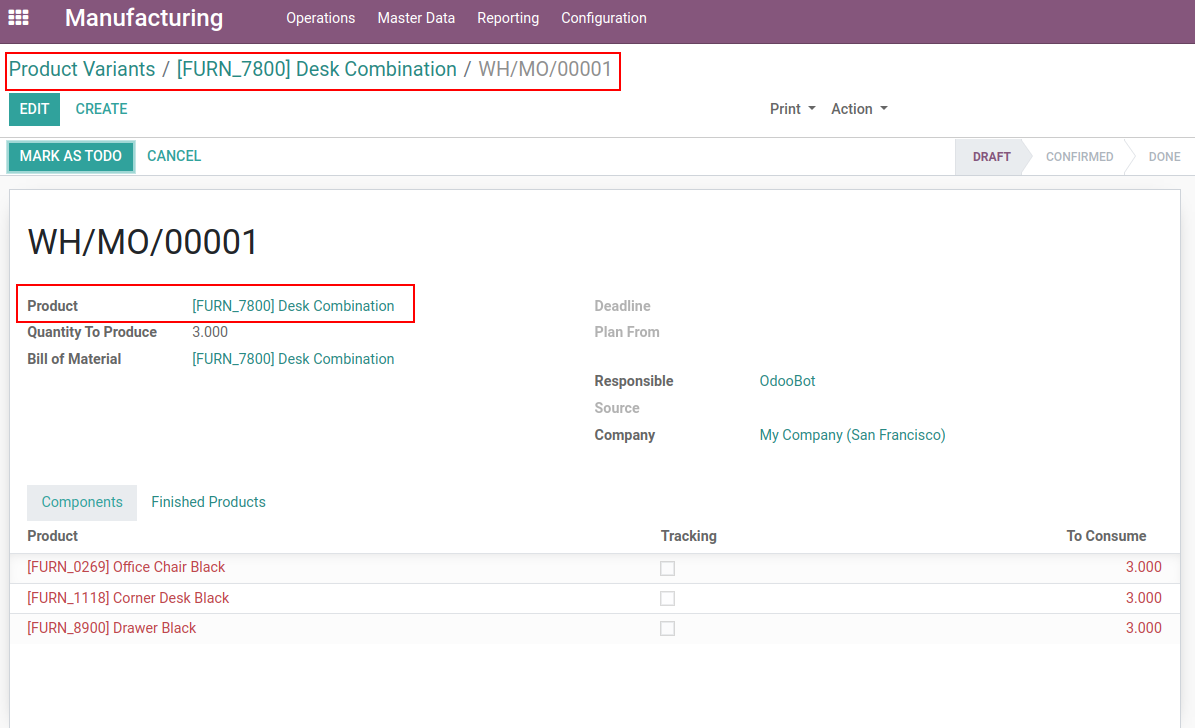The width and height of the screenshot is (1196, 728).
Task: Cancel the manufacturing order
Action: click(x=174, y=156)
